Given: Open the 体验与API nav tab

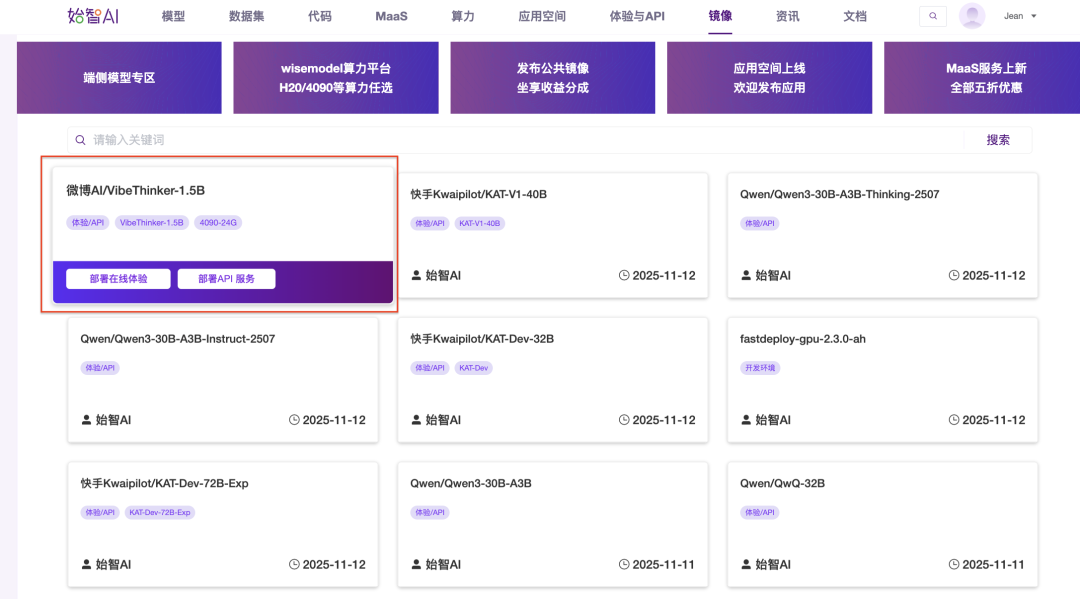Looking at the screenshot, I should click(637, 16).
